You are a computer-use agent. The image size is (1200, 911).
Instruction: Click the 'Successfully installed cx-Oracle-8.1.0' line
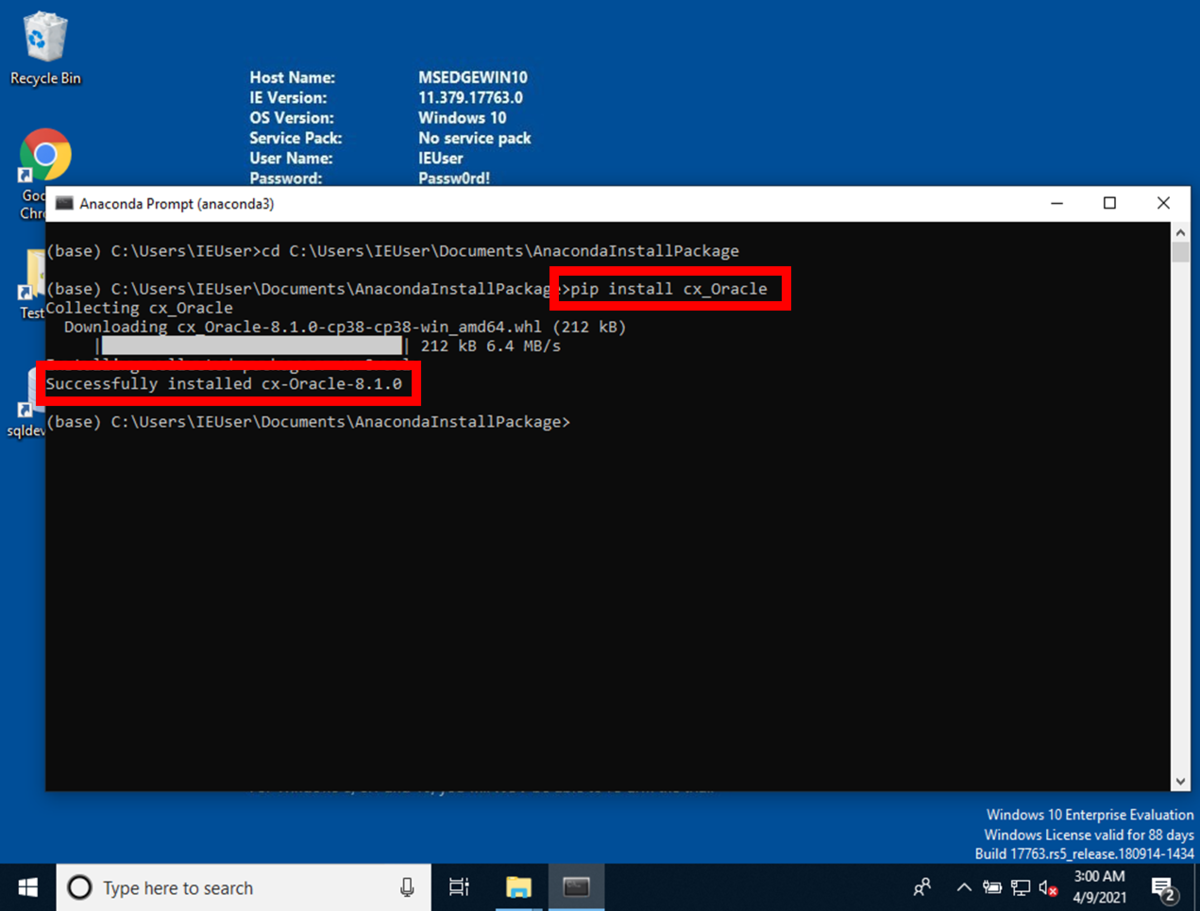click(224, 384)
